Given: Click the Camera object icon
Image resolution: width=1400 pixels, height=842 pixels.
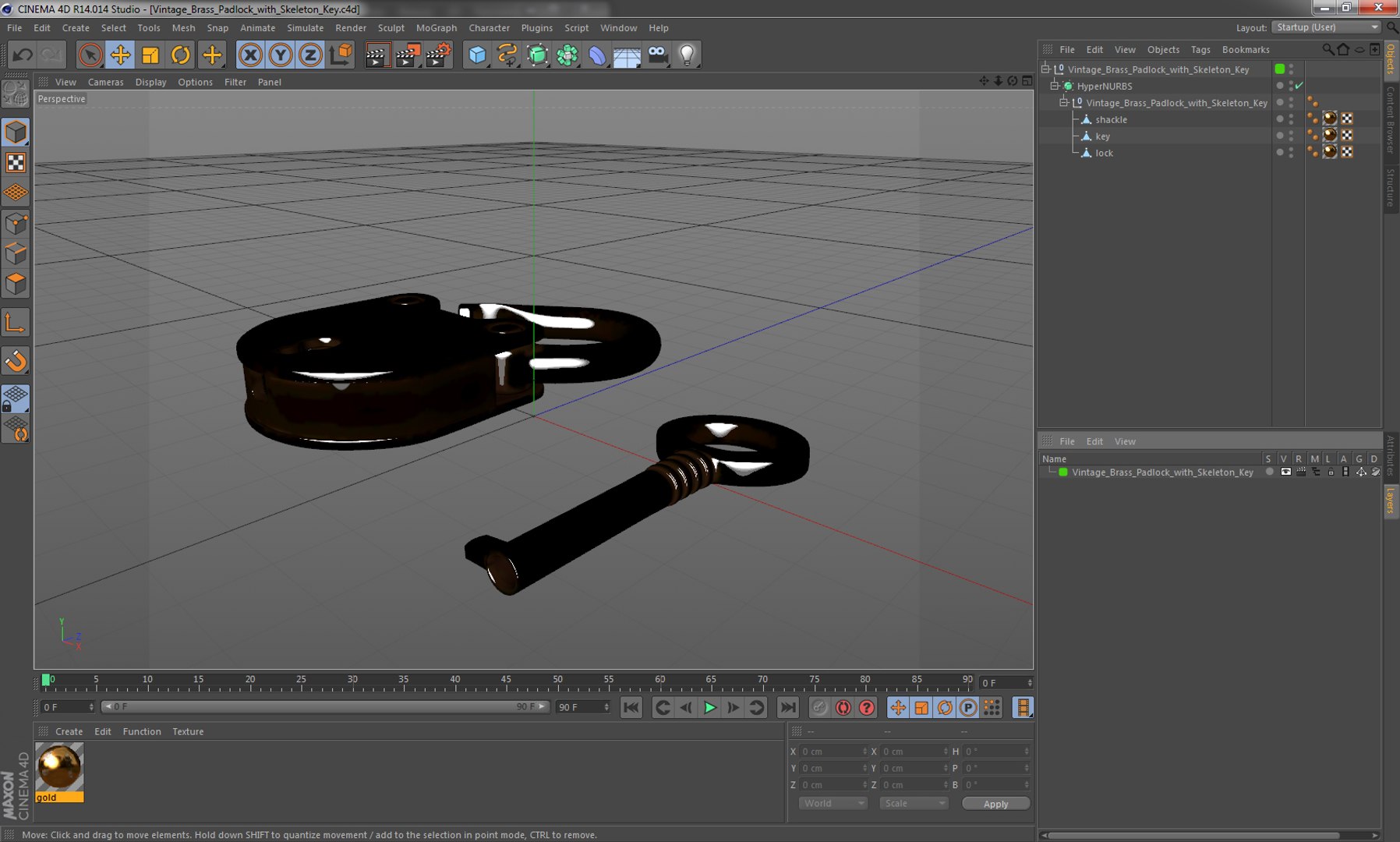Looking at the screenshot, I should point(657,55).
